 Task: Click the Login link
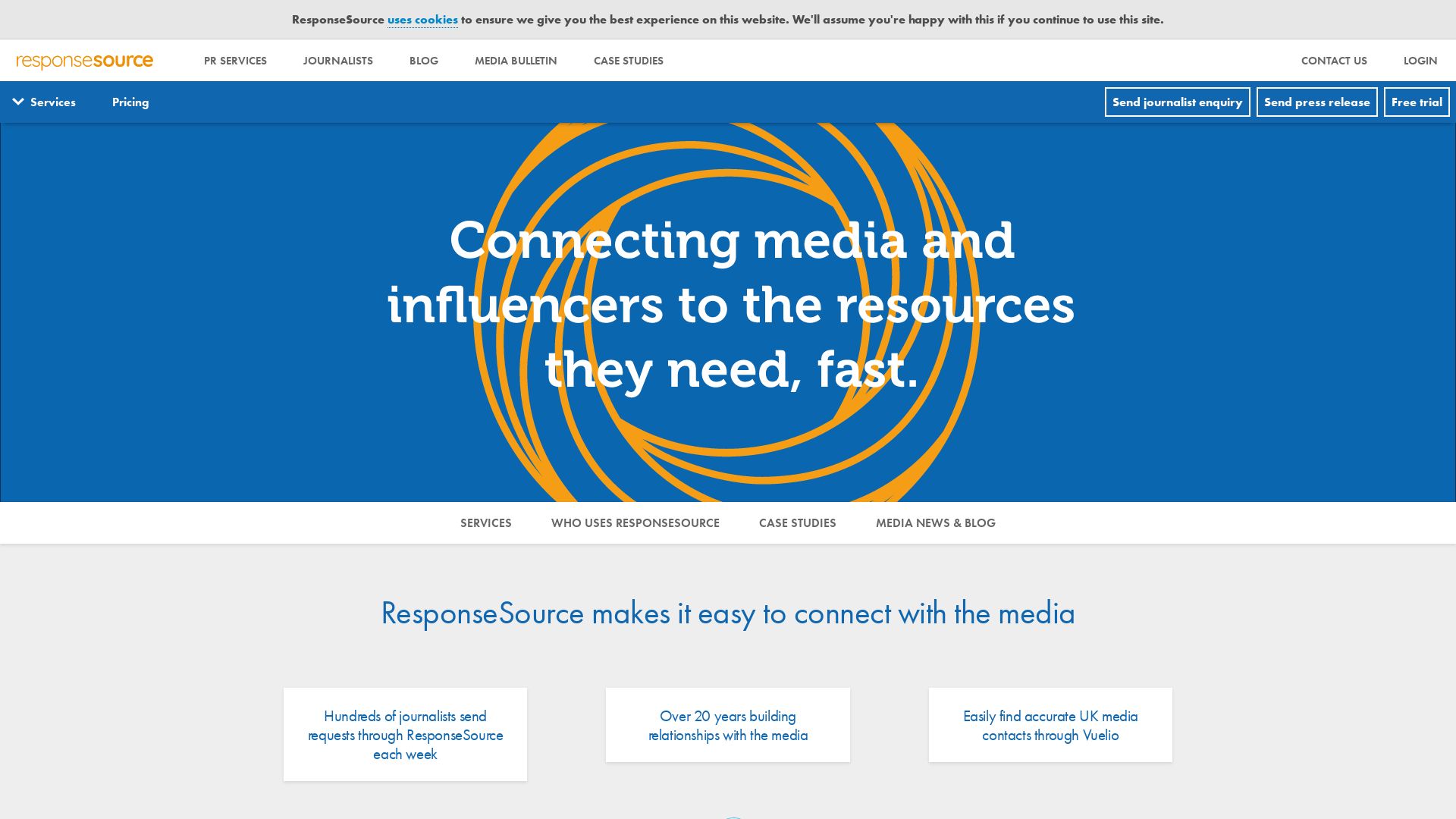tap(1420, 61)
